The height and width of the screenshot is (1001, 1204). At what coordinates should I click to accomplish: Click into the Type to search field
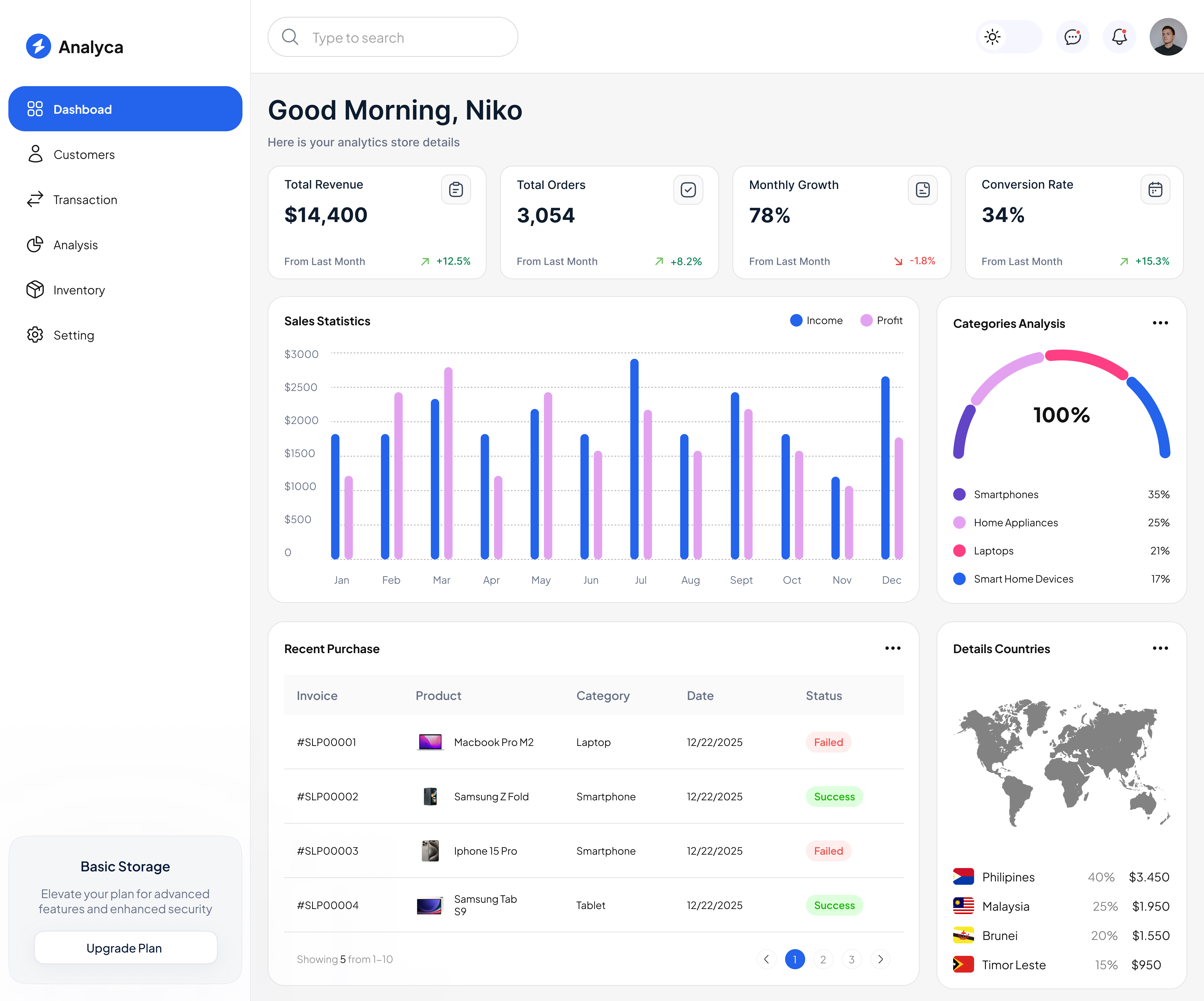[x=393, y=37]
